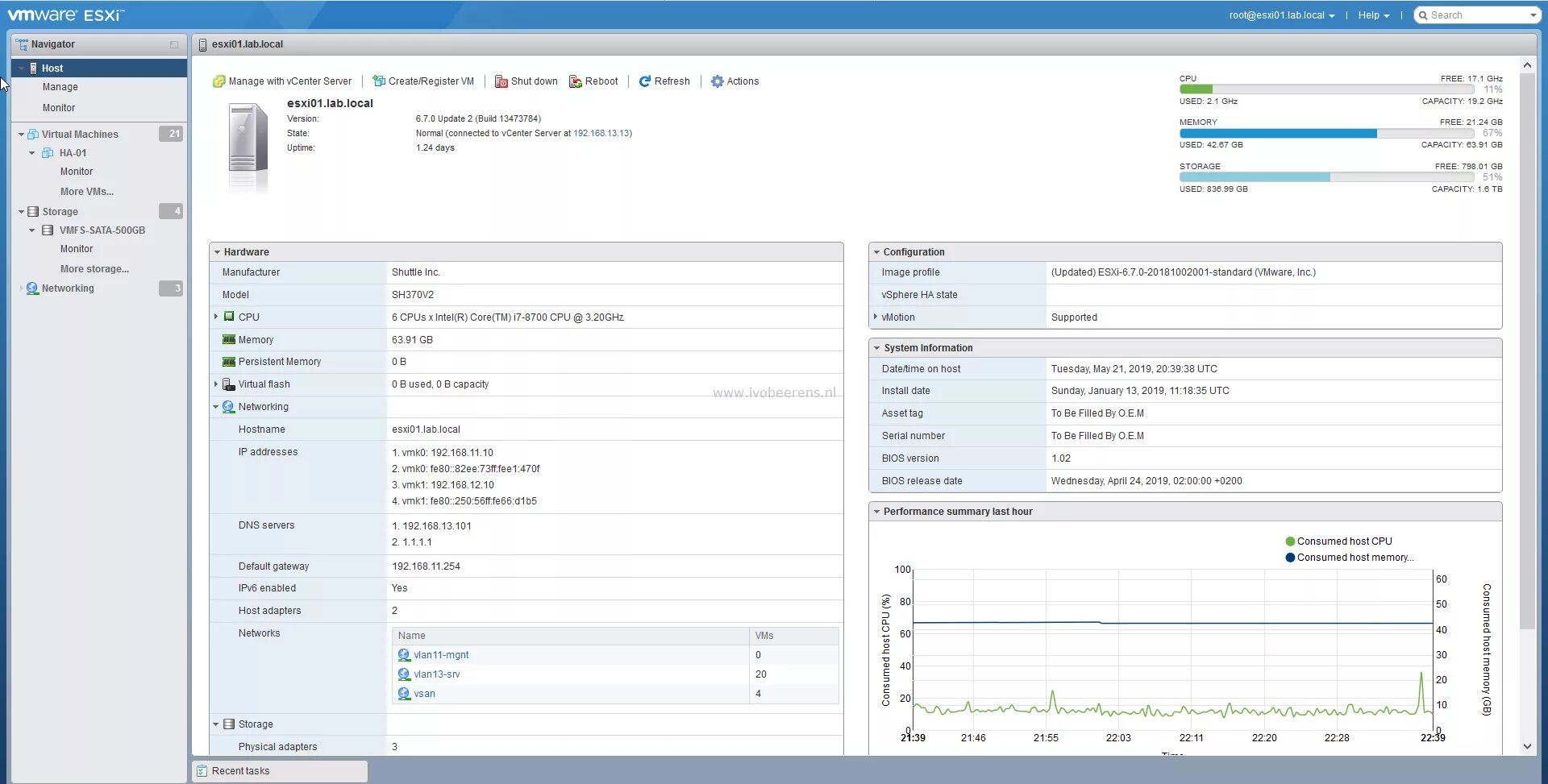Click the Storage usage bar

(x=1327, y=177)
